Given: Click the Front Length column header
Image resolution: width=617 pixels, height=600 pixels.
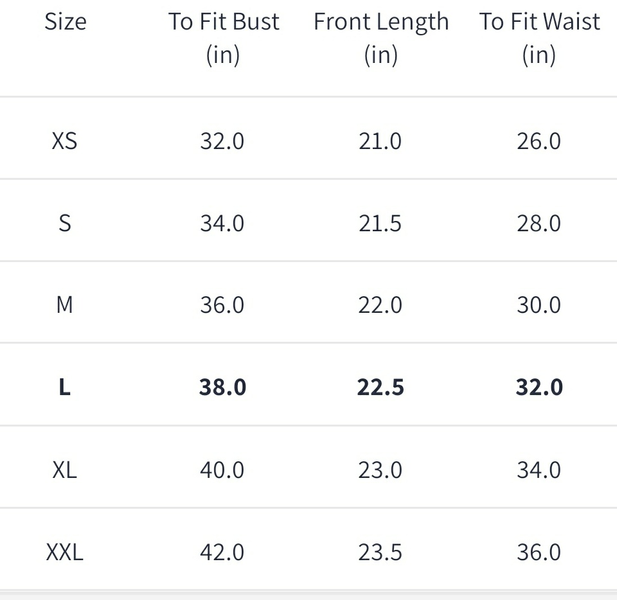Looking at the screenshot, I should [380, 37].
